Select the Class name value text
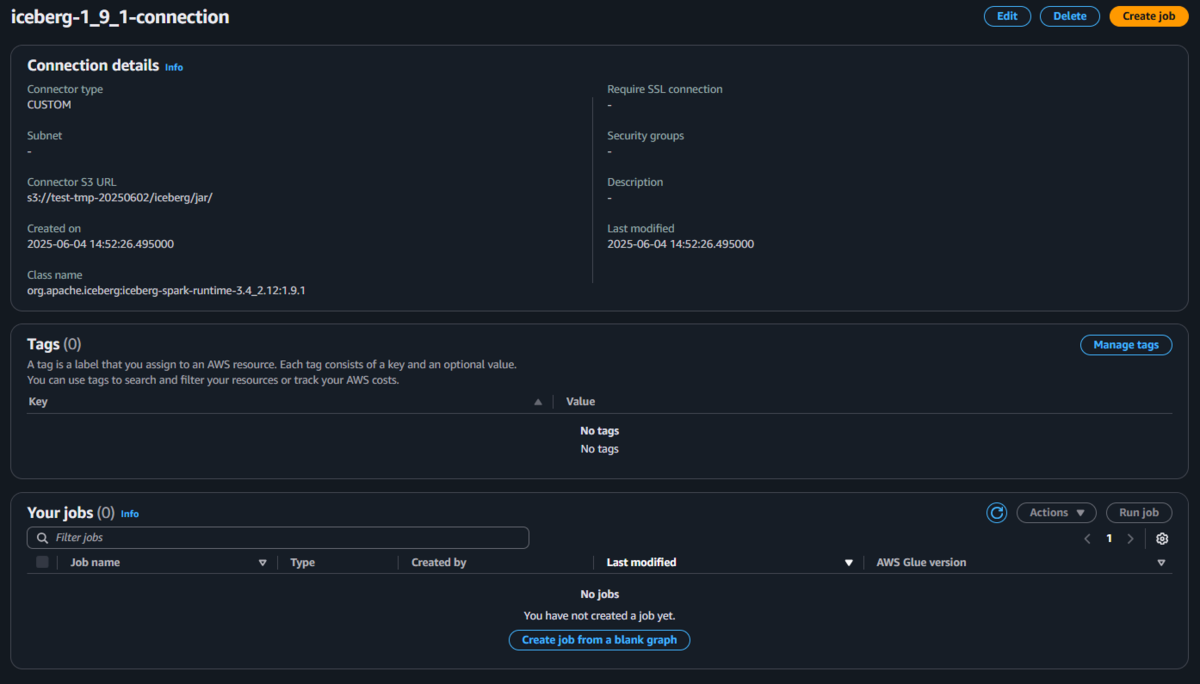1200x684 pixels. pos(166,291)
